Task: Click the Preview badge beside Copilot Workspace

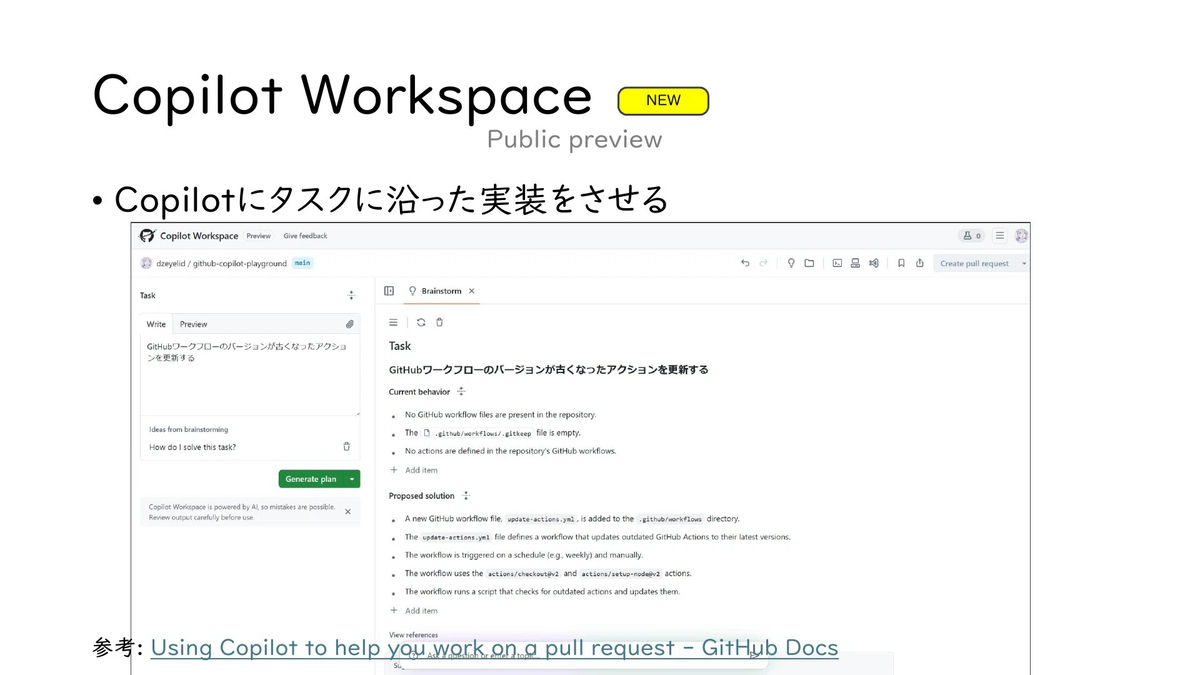Action: 258,236
